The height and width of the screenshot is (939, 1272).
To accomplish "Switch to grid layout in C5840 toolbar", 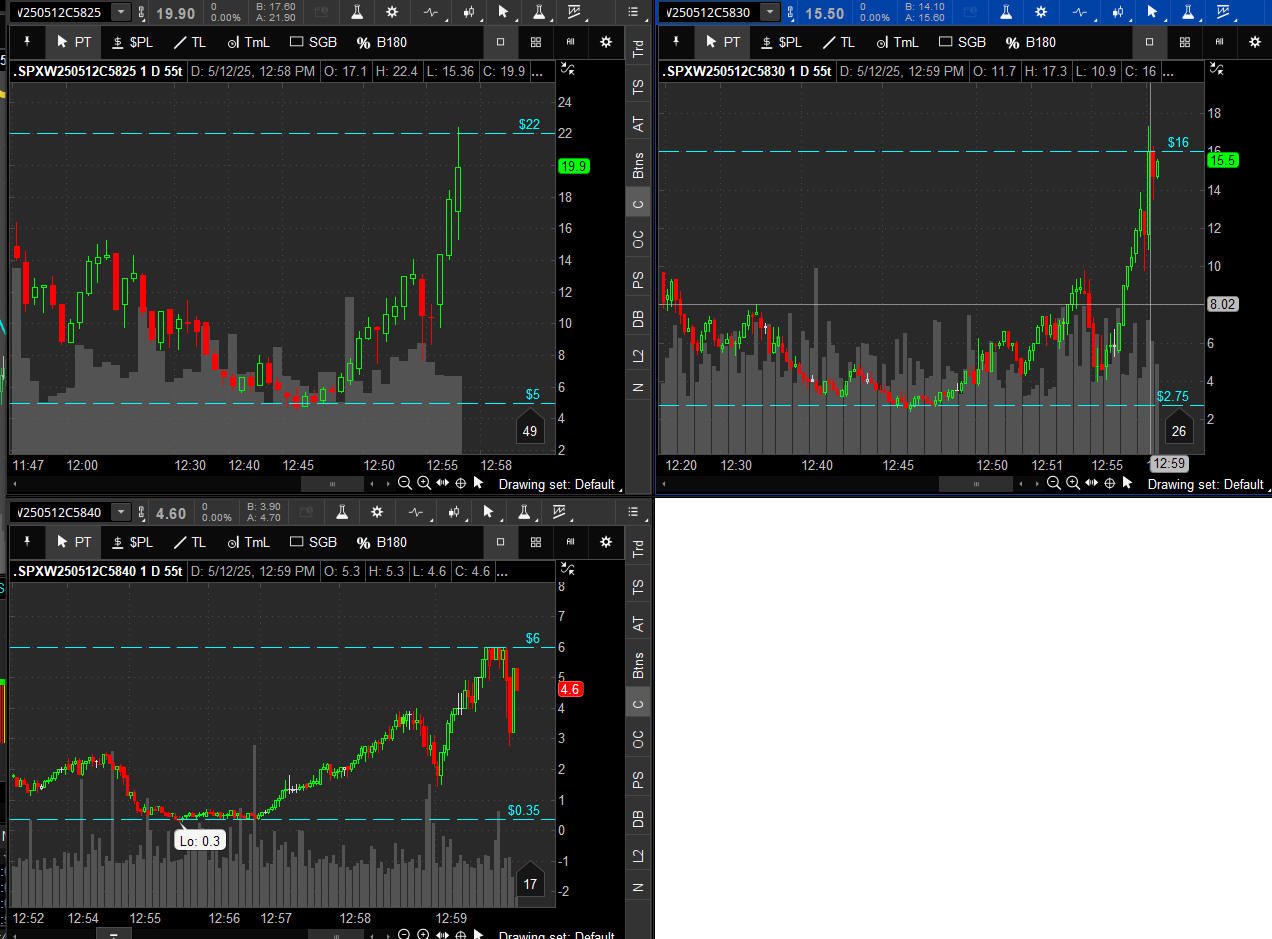I will (x=536, y=542).
